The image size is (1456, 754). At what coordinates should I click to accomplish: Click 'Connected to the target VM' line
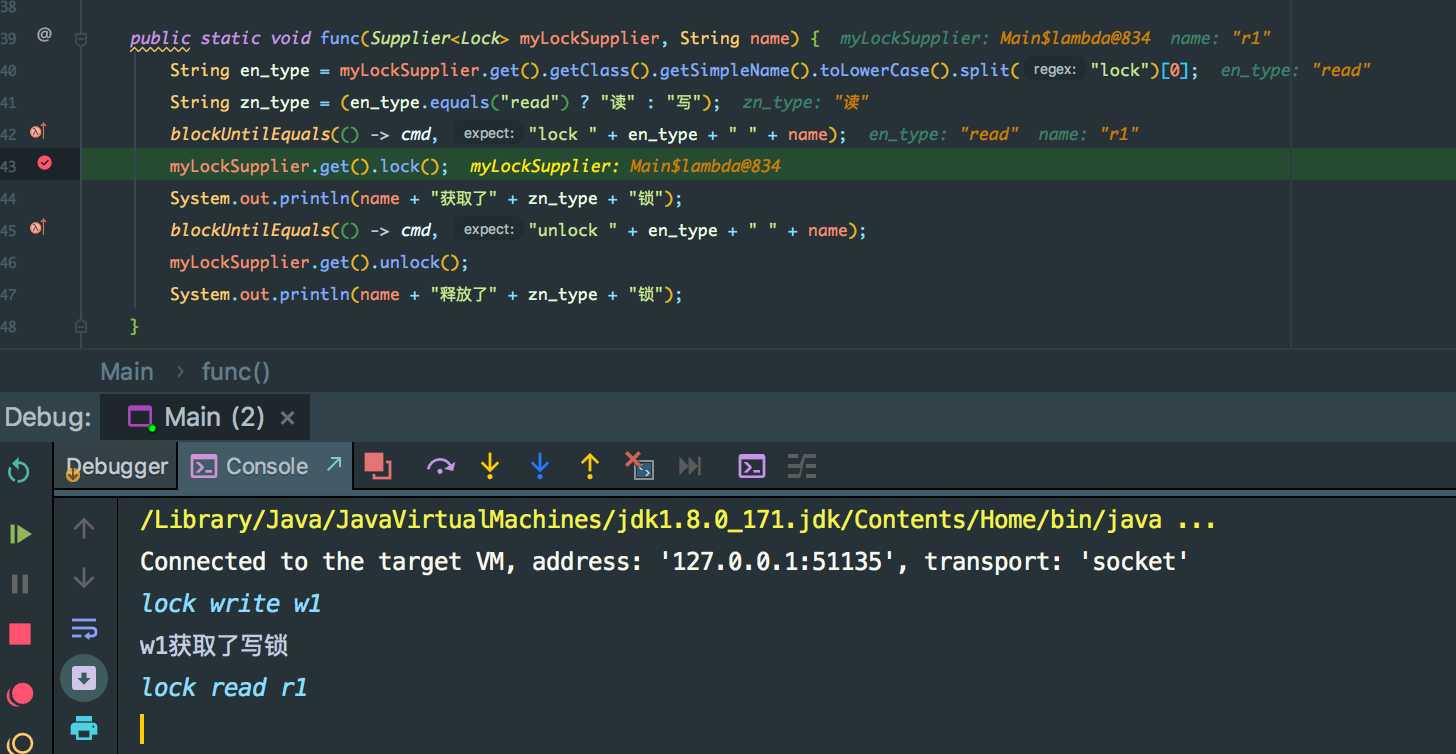pyautogui.click(x=665, y=561)
